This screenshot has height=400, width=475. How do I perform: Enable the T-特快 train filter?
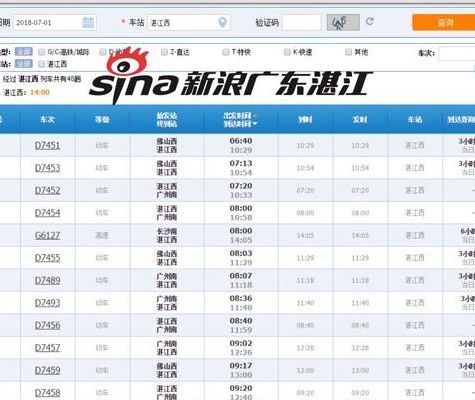tap(226, 52)
